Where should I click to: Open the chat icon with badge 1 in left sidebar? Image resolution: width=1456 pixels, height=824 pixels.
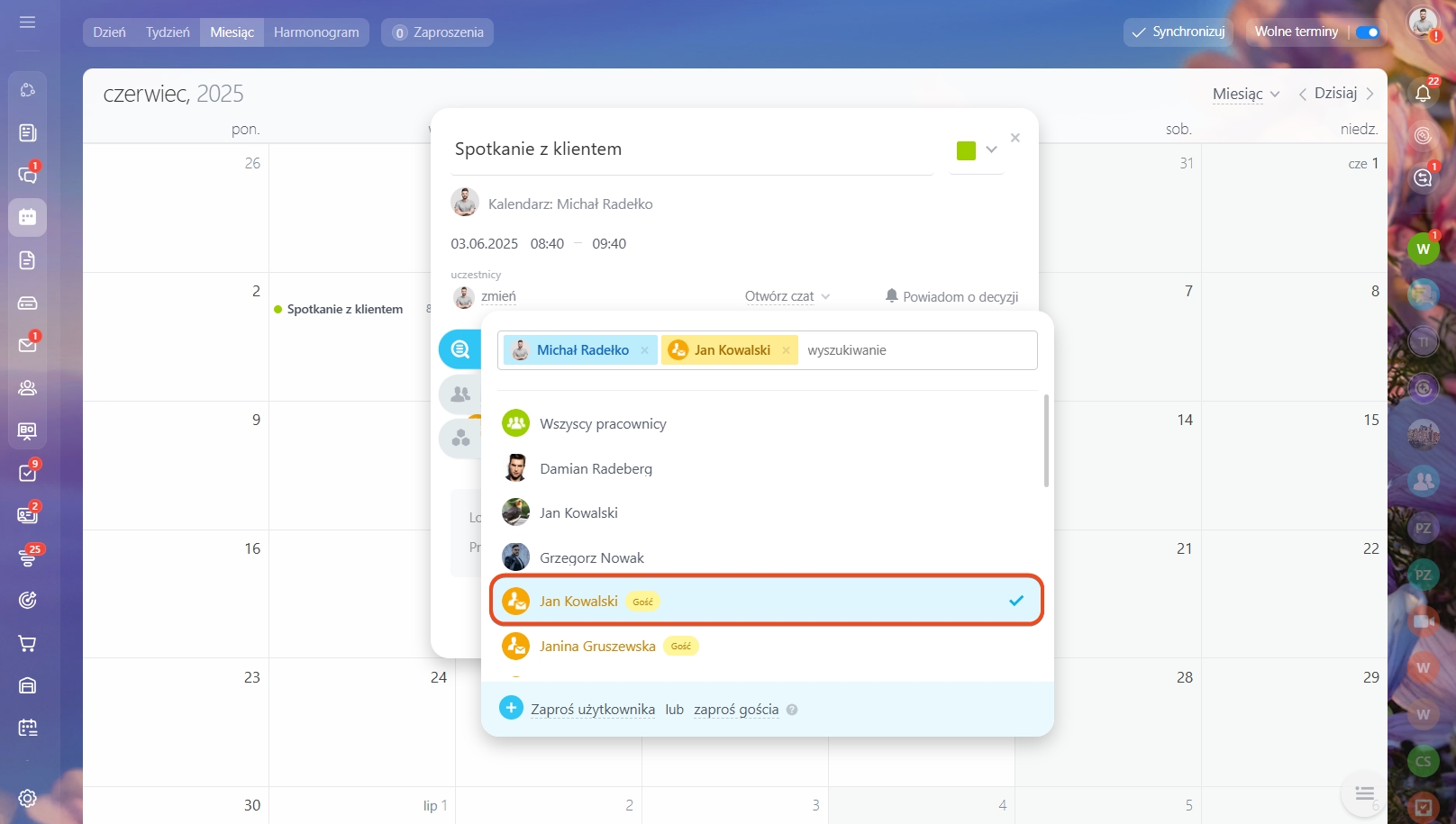[x=28, y=175]
